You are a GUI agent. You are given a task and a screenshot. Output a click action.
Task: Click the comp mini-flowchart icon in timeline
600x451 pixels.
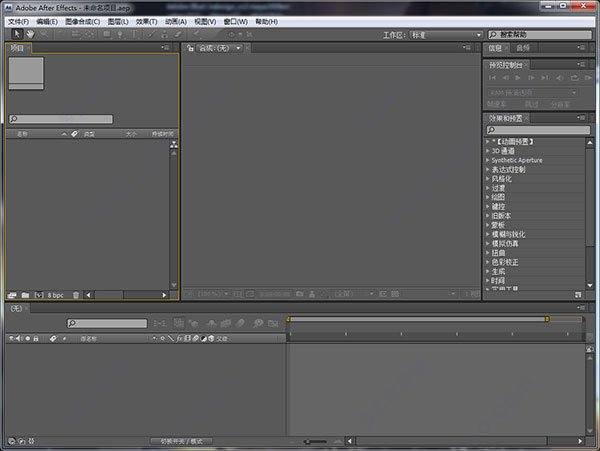pyautogui.click(x=160, y=324)
